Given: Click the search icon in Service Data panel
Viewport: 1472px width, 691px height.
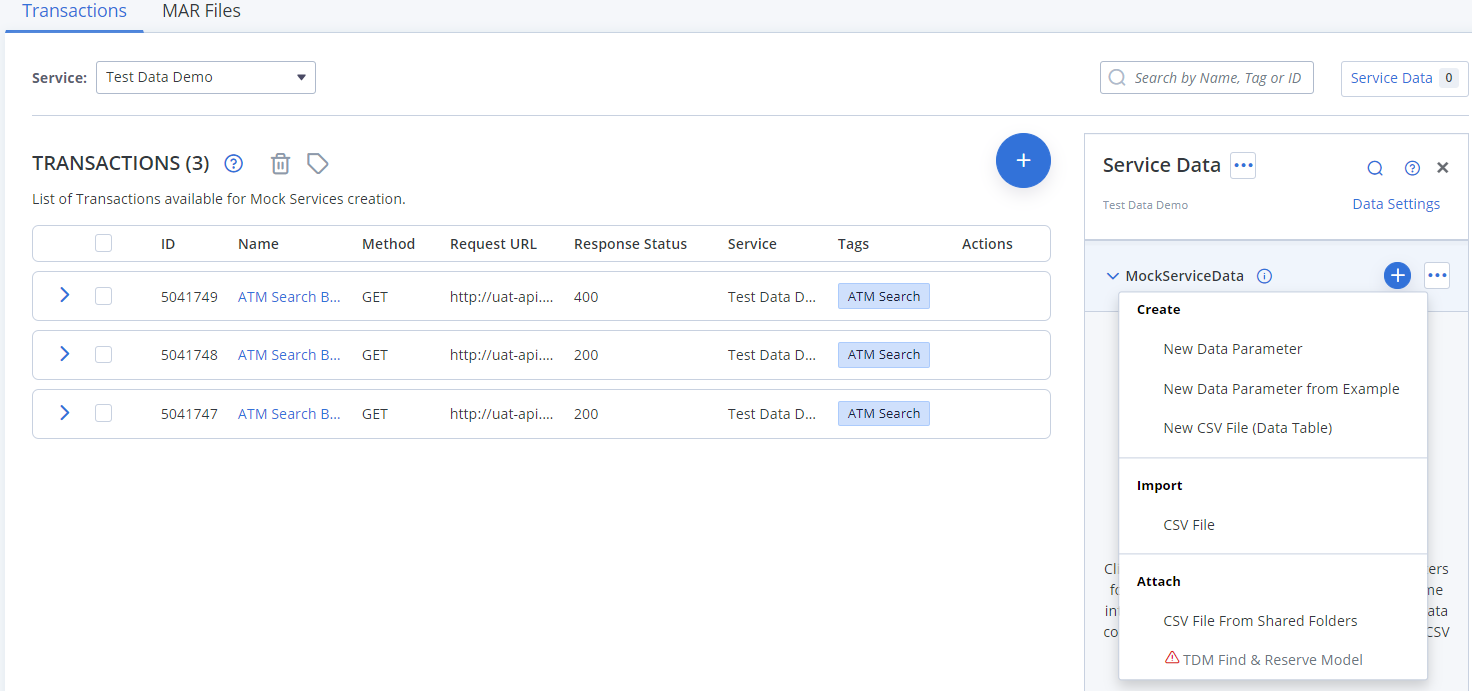Looking at the screenshot, I should coord(1375,168).
